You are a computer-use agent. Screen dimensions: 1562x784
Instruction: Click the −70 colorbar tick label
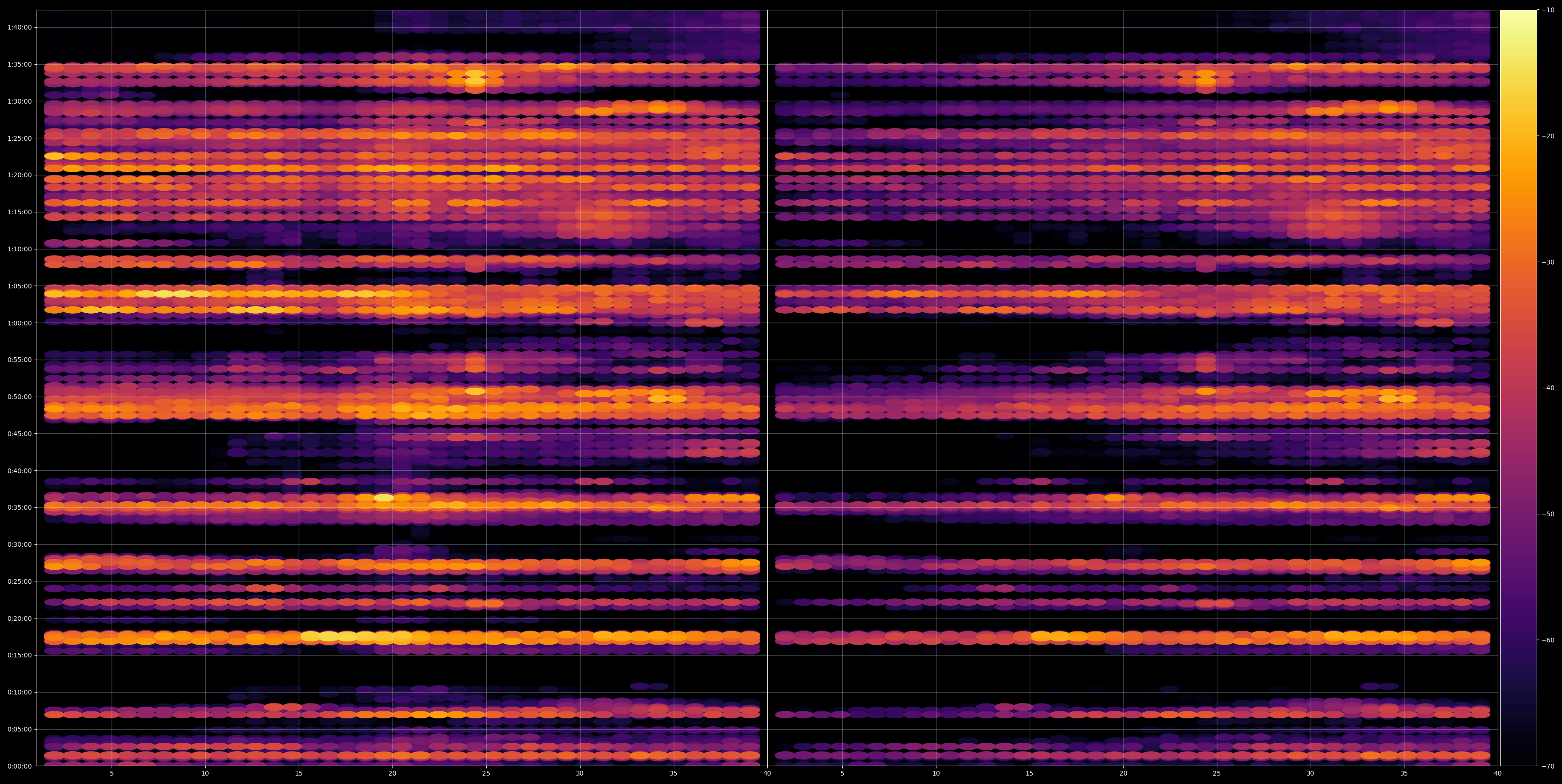pyautogui.click(x=1548, y=766)
